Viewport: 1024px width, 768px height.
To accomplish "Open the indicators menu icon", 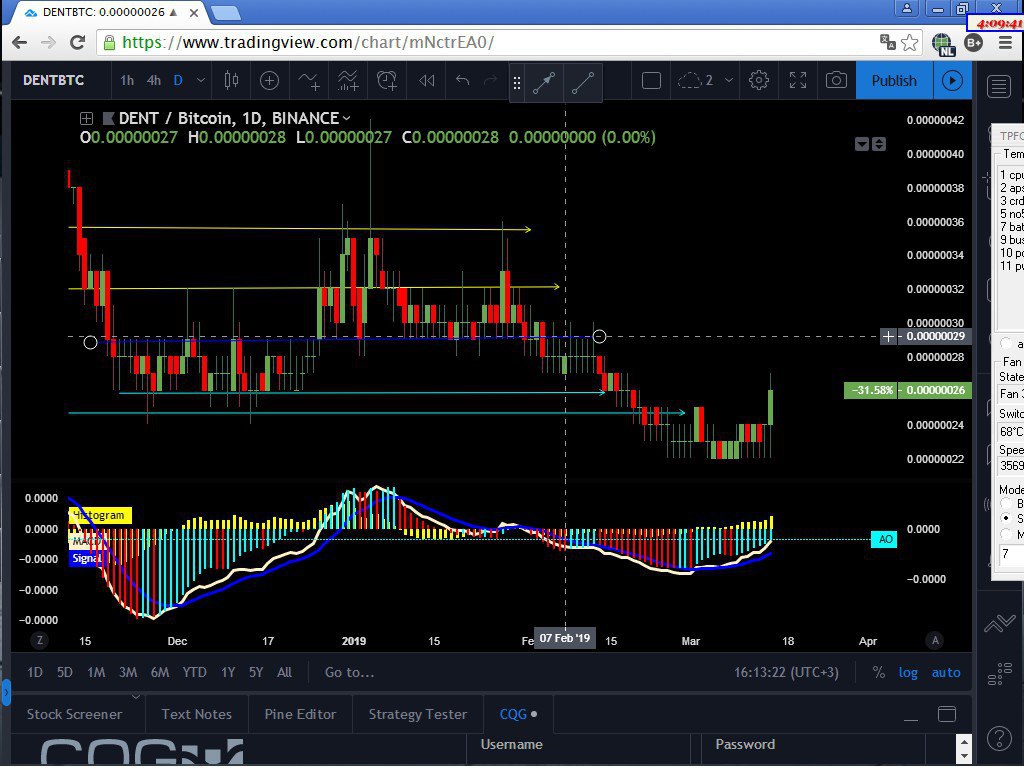I will 309,80.
